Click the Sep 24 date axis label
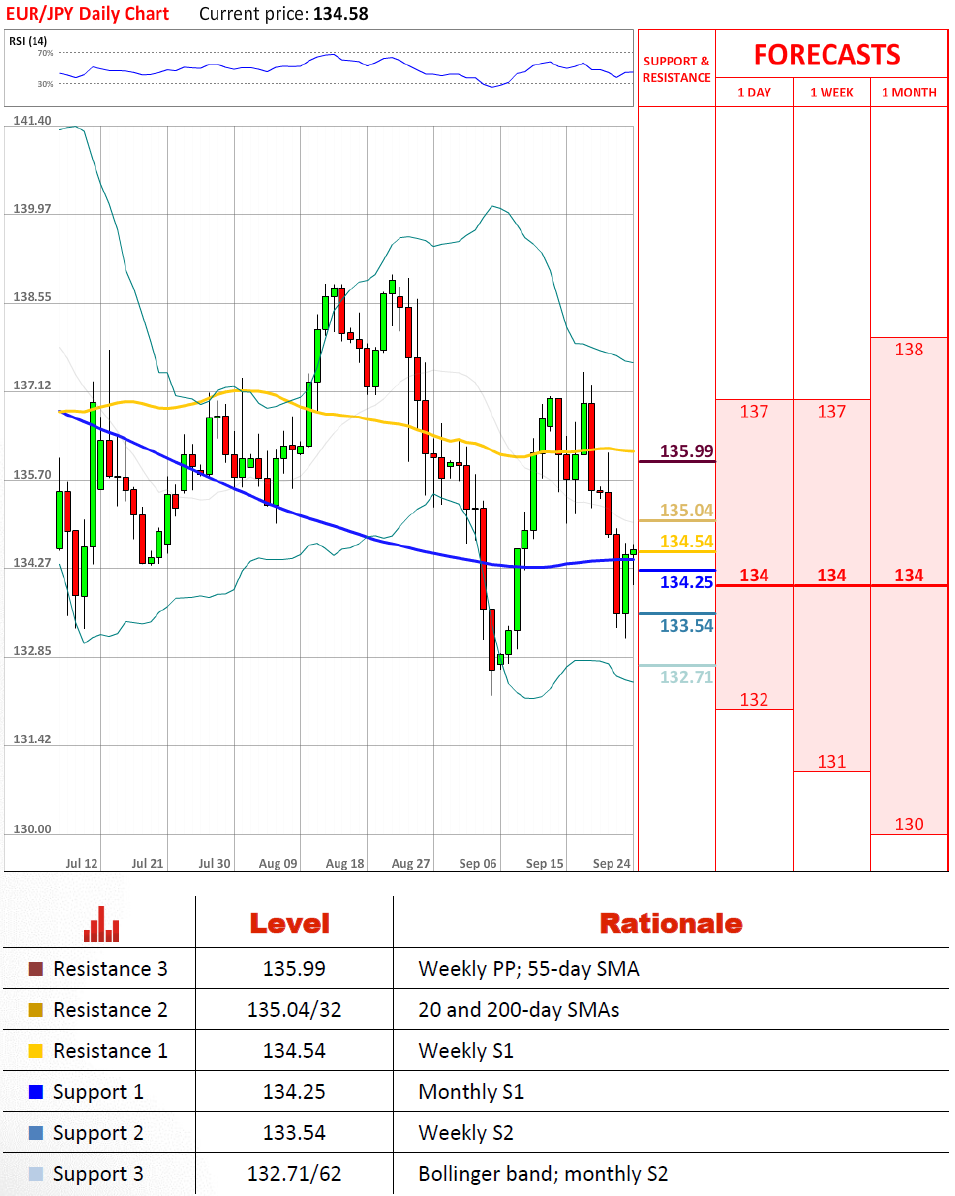 (612, 863)
